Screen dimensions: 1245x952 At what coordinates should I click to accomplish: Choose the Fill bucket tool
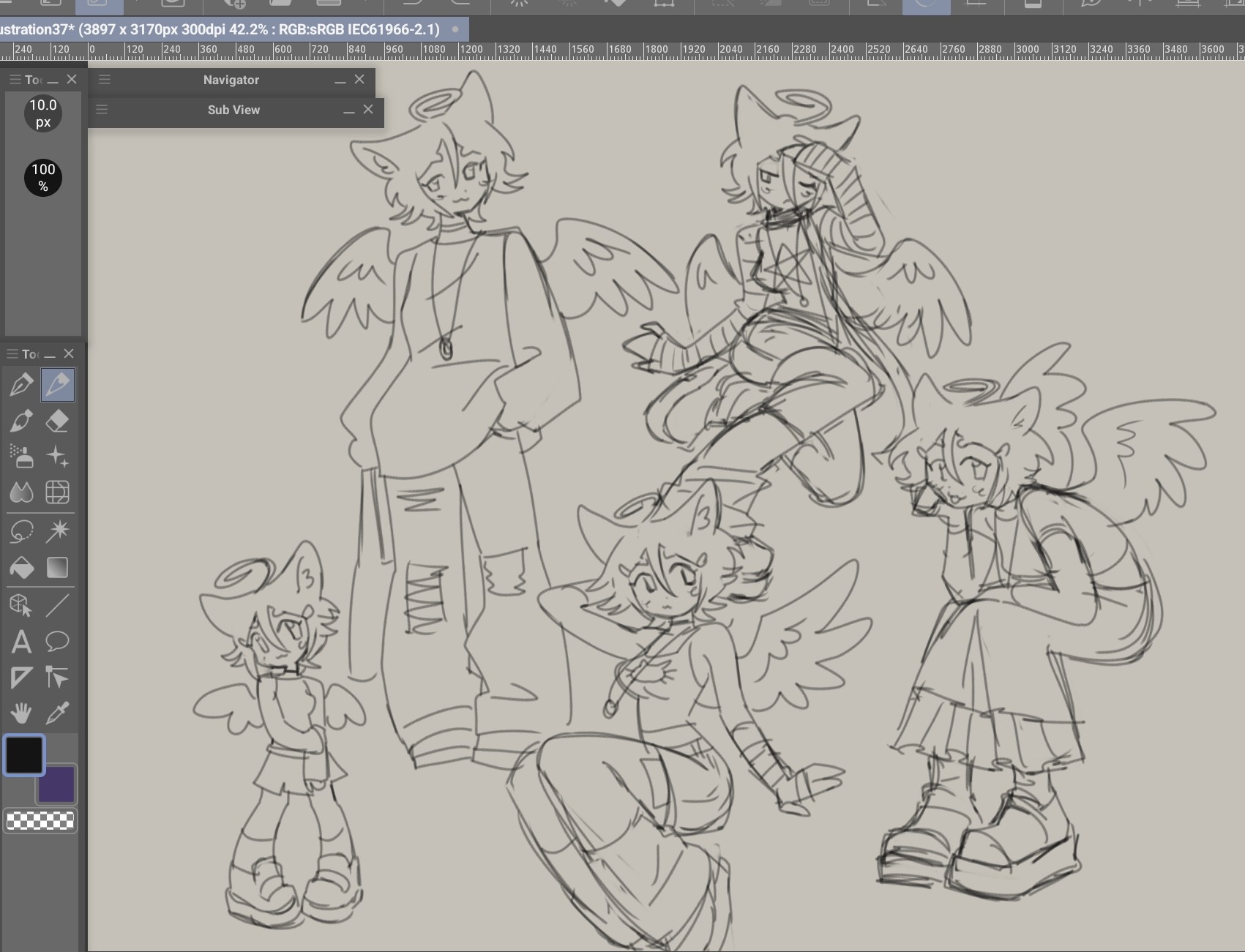tap(21, 568)
